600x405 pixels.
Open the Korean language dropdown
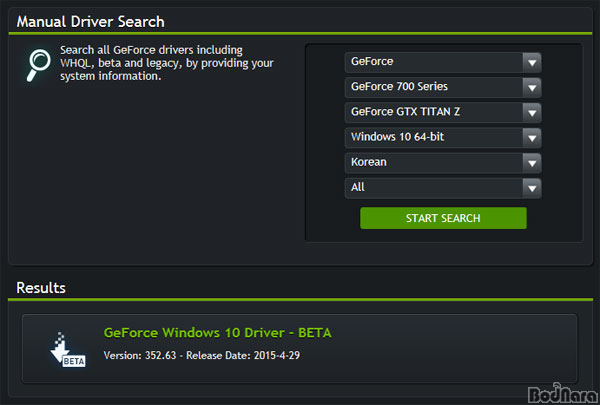click(443, 163)
